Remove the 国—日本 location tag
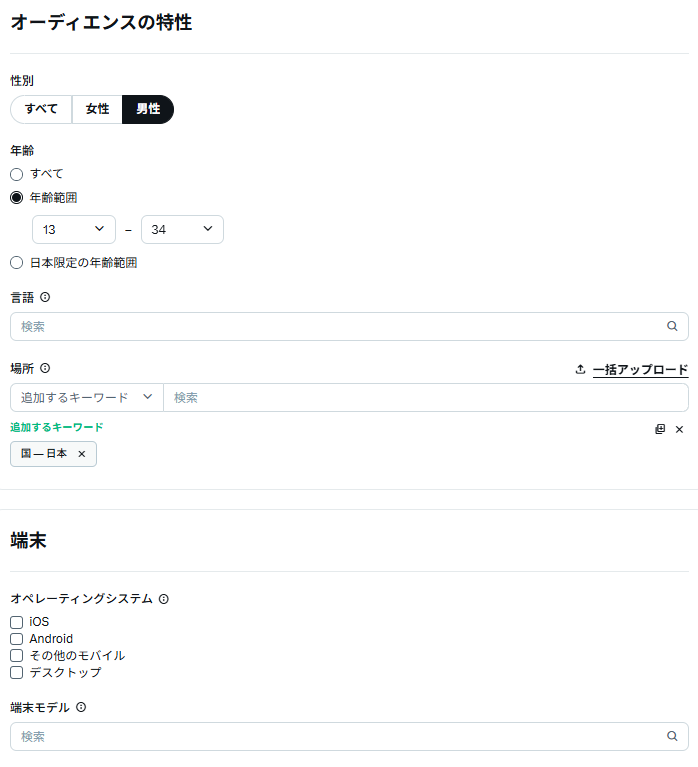The image size is (698, 767). click(x=82, y=454)
